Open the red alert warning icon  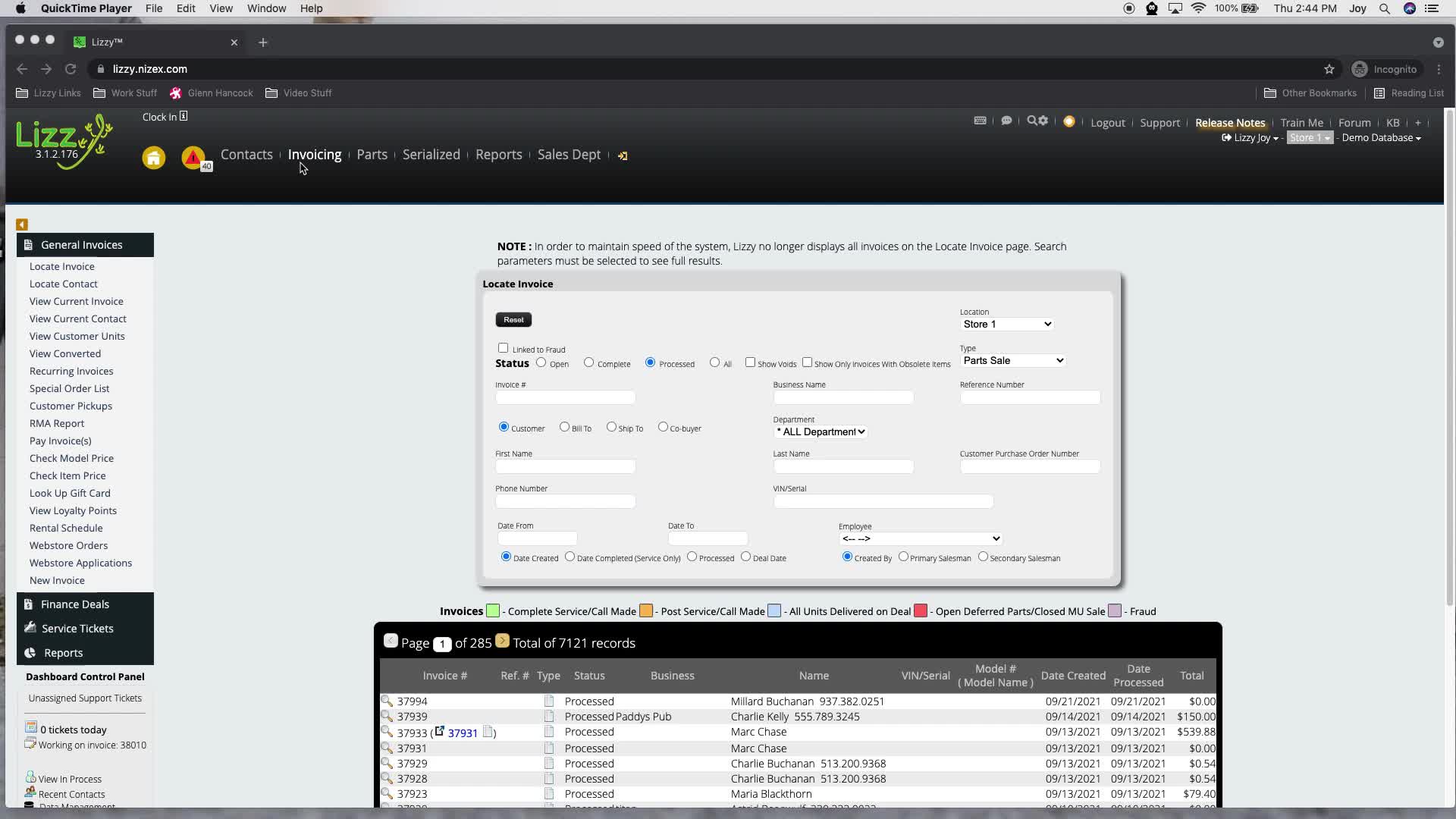pos(193,157)
